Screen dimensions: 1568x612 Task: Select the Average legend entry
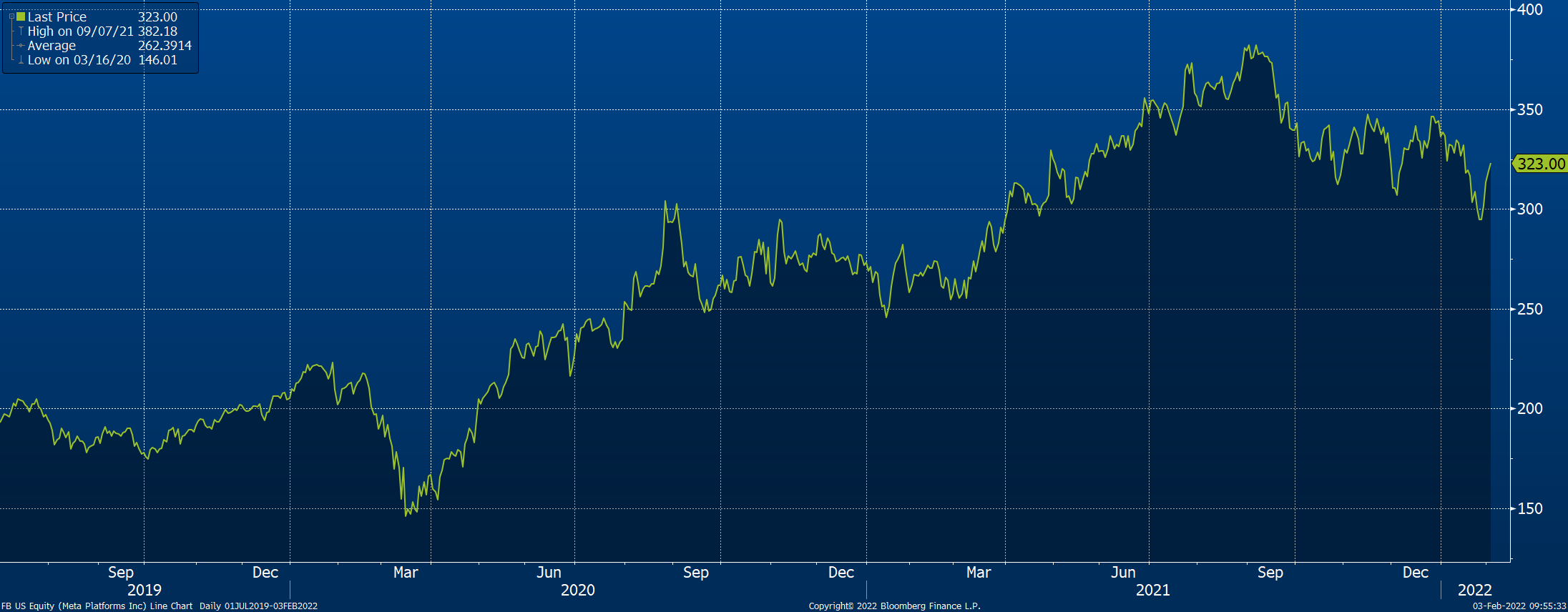click(52, 46)
